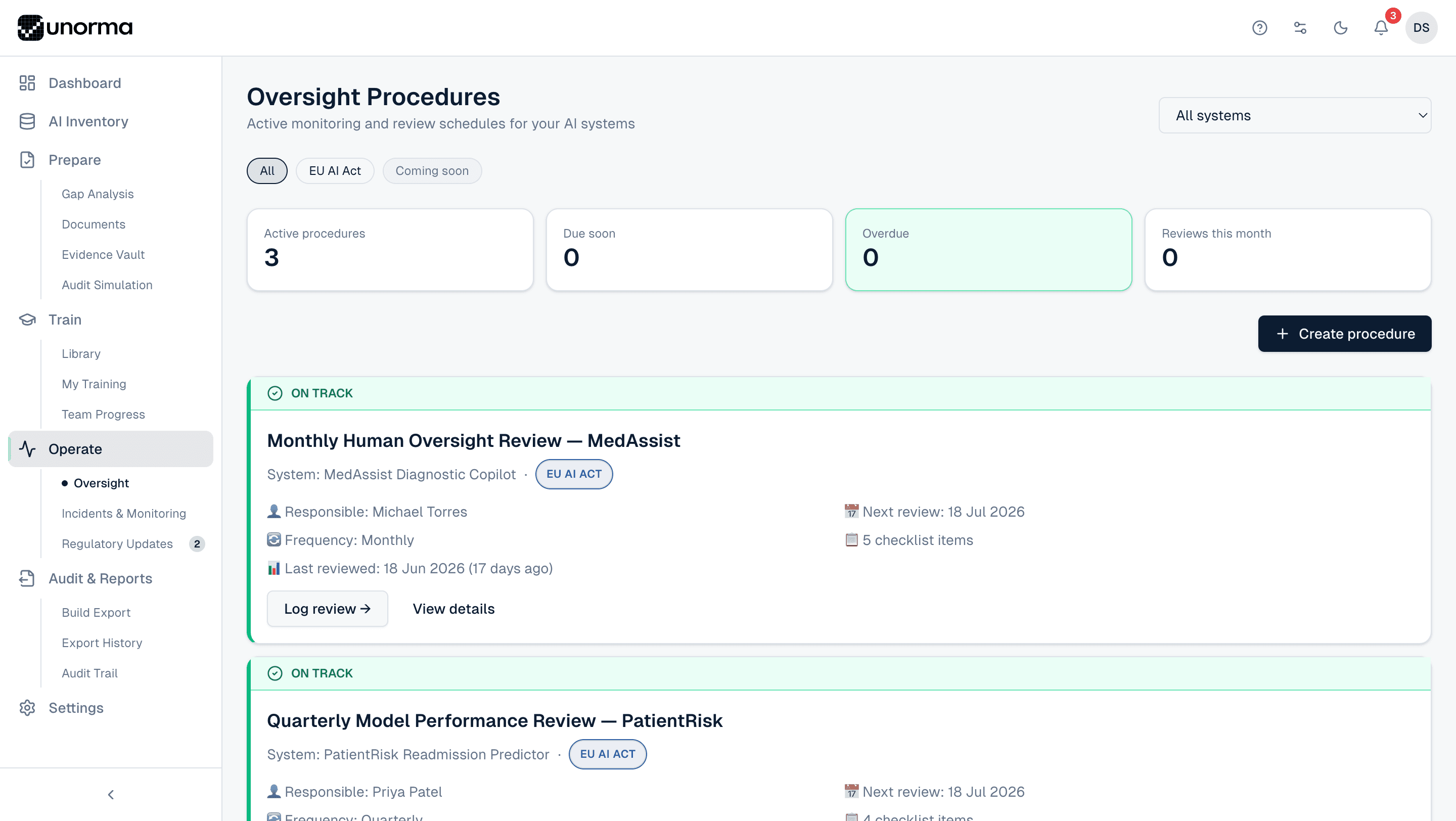Collapse the sidebar with the chevron
Screen dimensions: 1456x821
(111, 794)
